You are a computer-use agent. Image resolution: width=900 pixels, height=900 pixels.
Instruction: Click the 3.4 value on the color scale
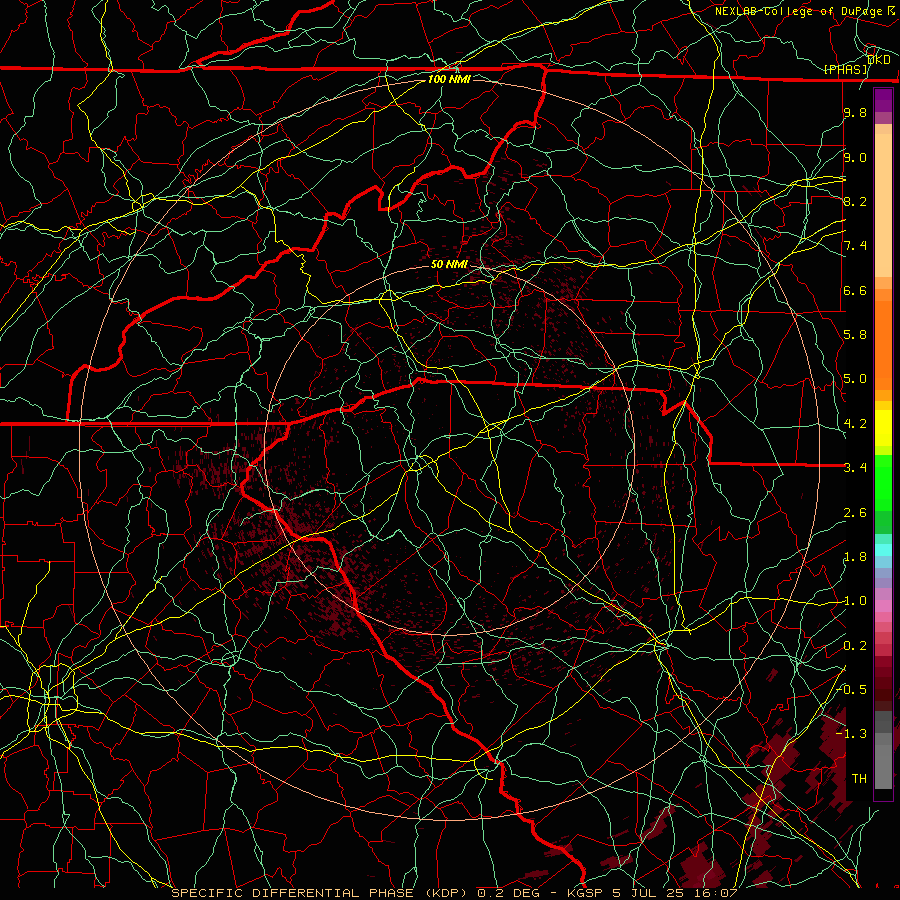(855, 468)
